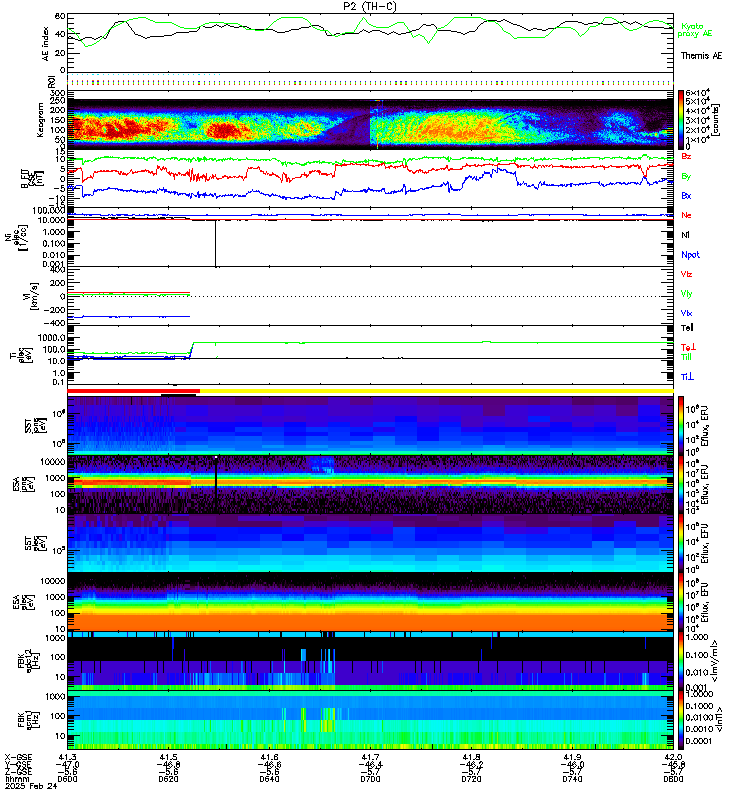Select the green parallel Ti legend label
The width and height of the screenshot is (750, 800).
click(686, 357)
